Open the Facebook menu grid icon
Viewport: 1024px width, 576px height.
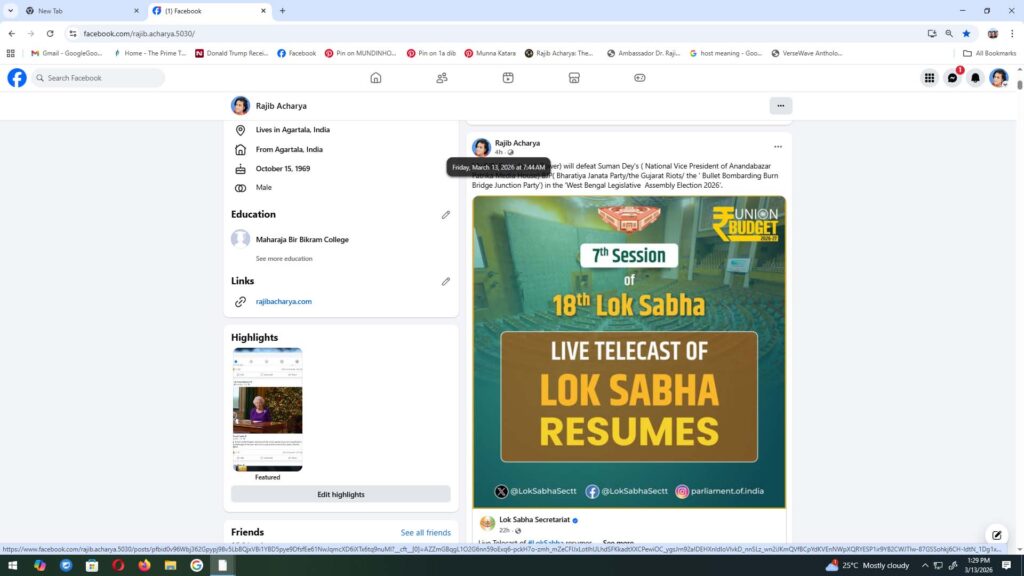[x=929, y=78]
